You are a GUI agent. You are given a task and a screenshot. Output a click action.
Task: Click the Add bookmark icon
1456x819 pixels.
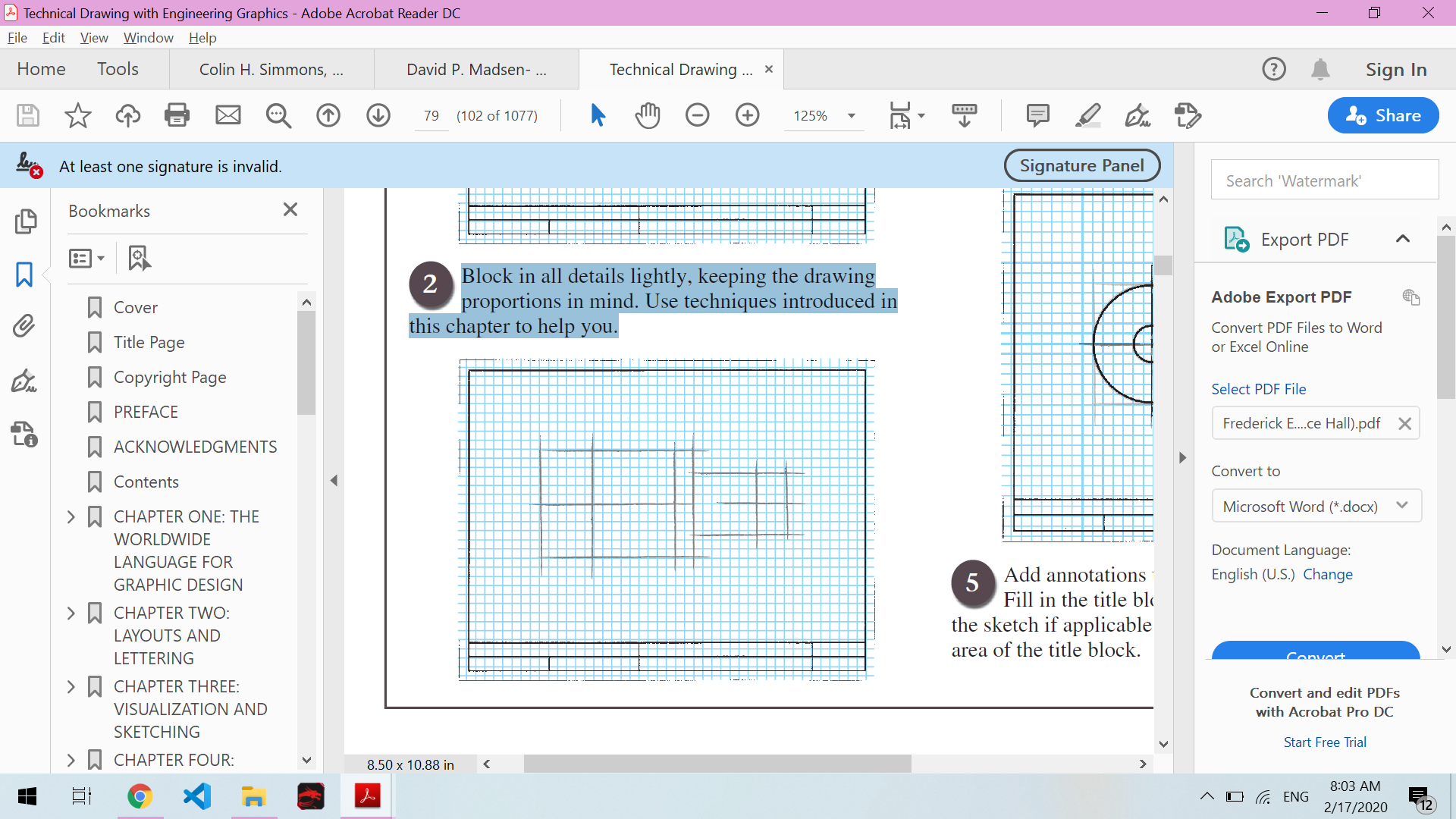pyautogui.click(x=139, y=258)
